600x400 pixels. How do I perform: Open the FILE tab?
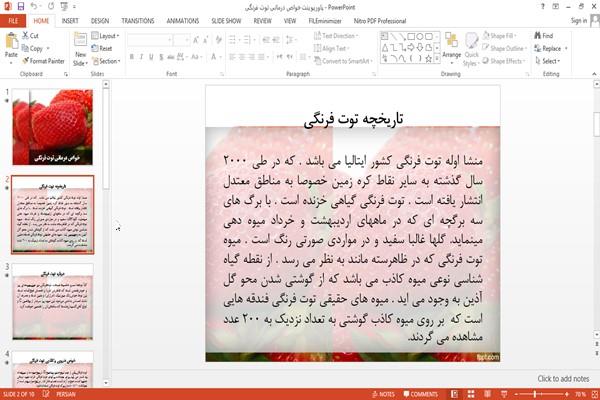13,21
